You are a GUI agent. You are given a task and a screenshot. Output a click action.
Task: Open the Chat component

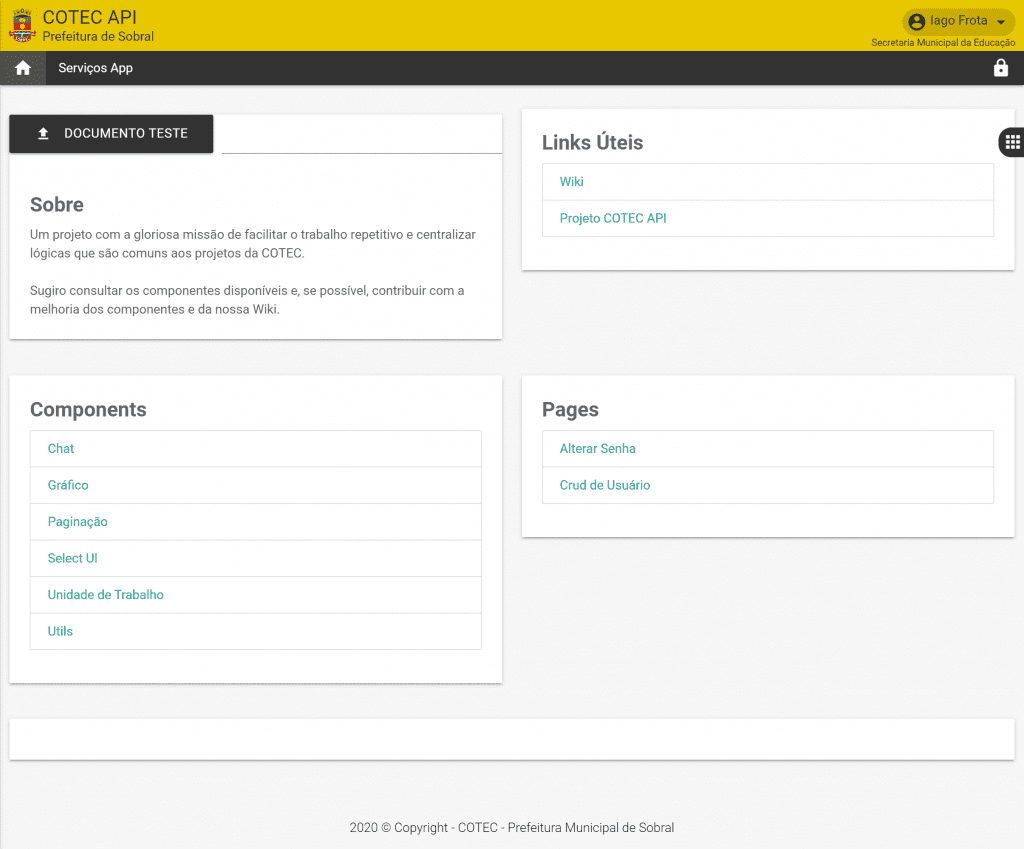61,449
